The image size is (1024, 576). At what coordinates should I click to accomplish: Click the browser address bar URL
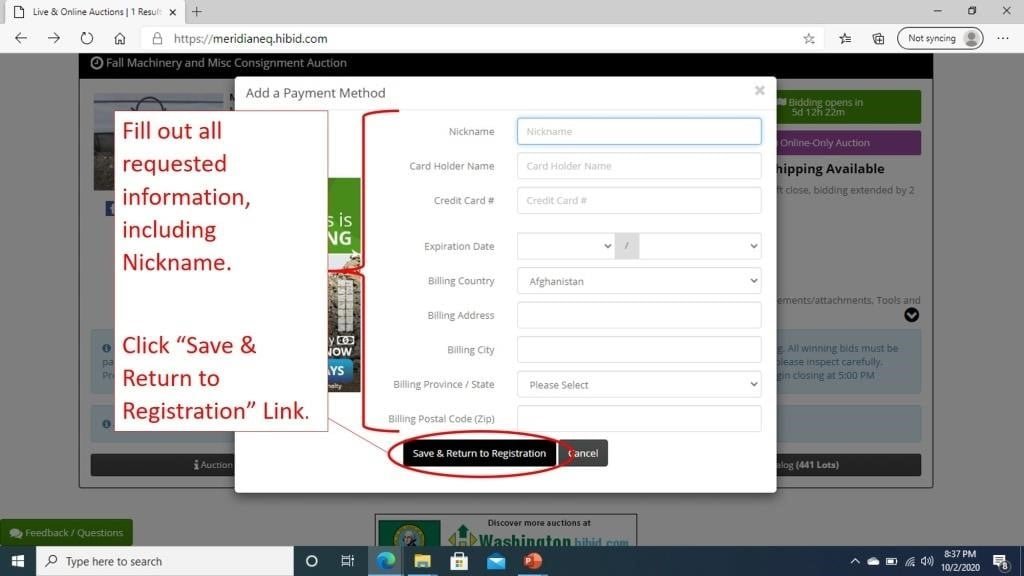click(x=251, y=39)
